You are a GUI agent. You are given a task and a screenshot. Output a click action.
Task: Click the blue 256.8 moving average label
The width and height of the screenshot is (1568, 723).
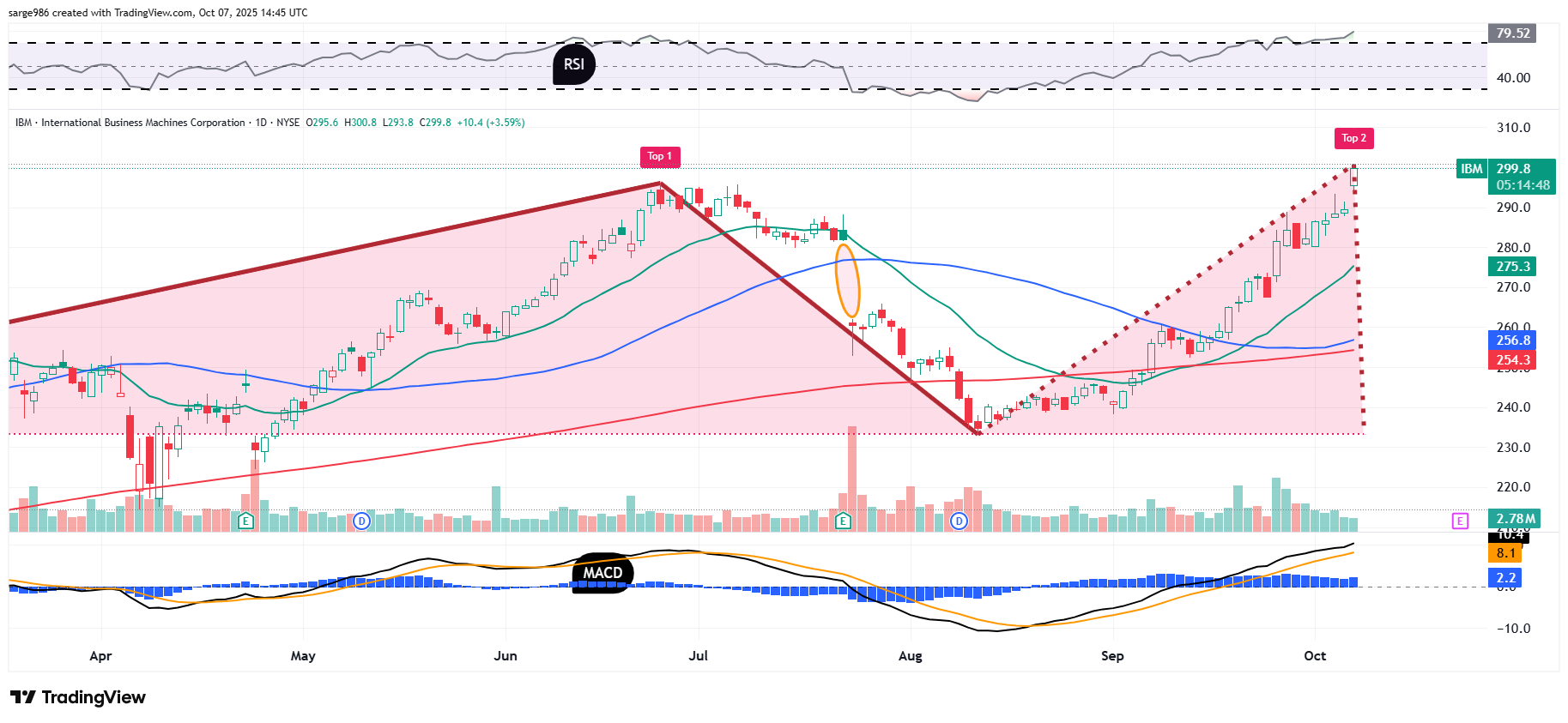pyautogui.click(x=1512, y=340)
